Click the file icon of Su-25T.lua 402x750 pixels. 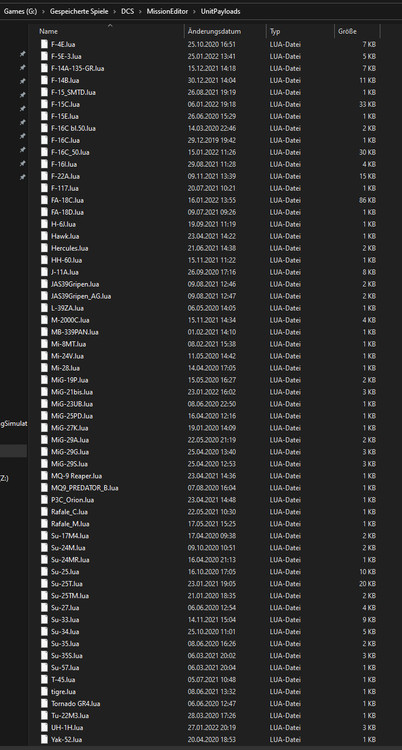click(45, 584)
